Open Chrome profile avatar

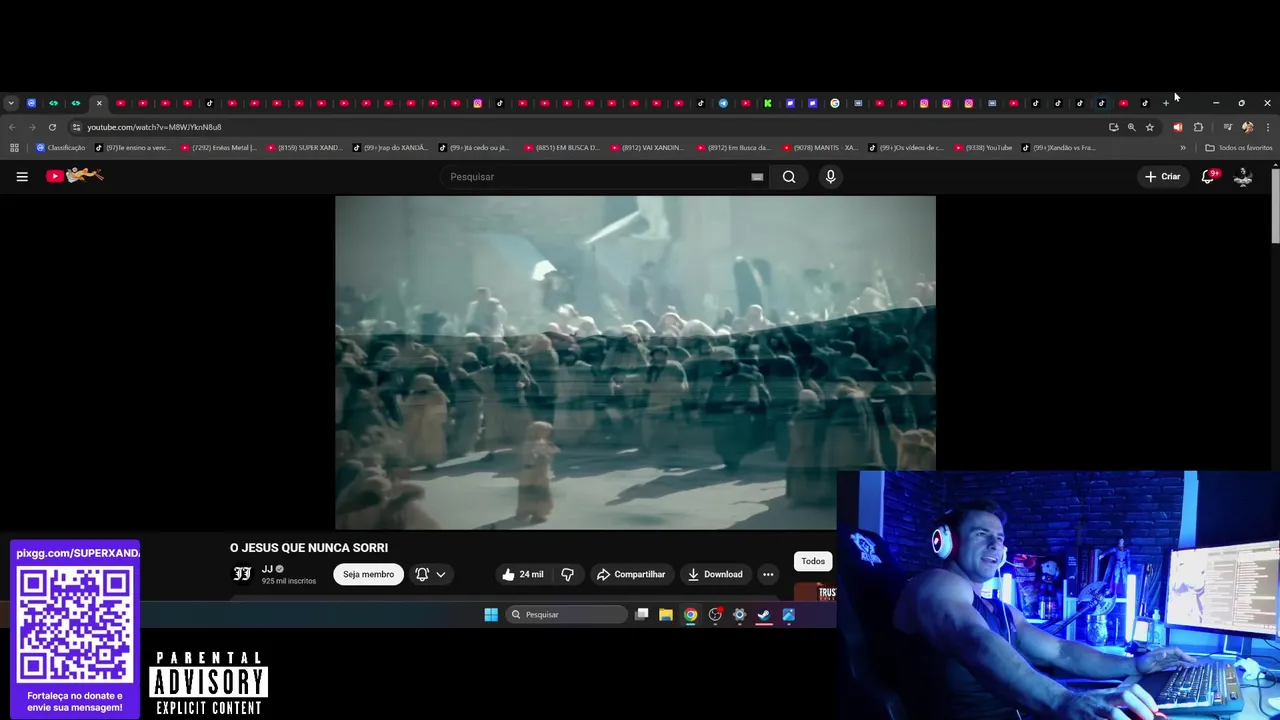coord(1247,127)
